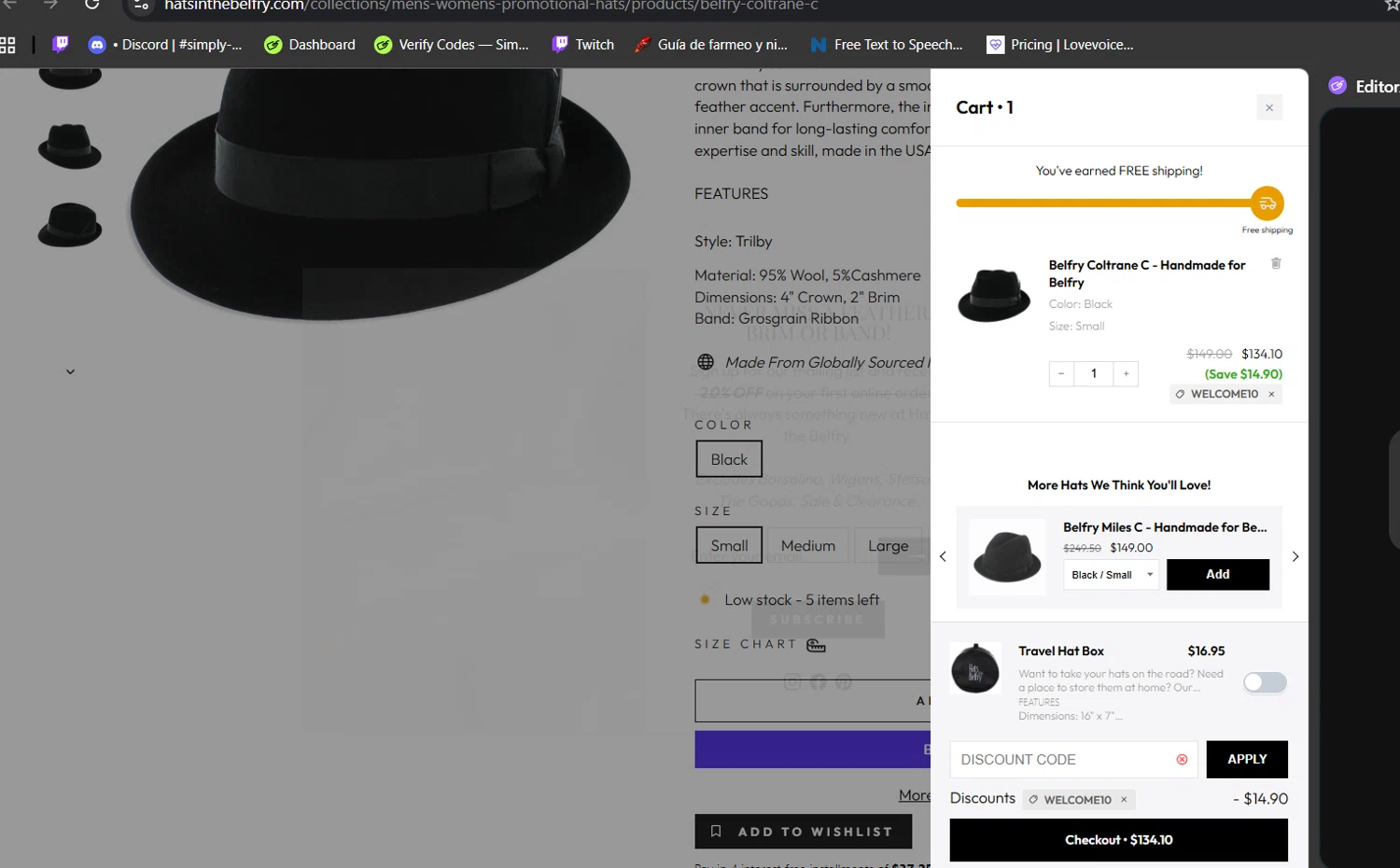Open Belfry Miles C product thumbnail

coord(1007,556)
